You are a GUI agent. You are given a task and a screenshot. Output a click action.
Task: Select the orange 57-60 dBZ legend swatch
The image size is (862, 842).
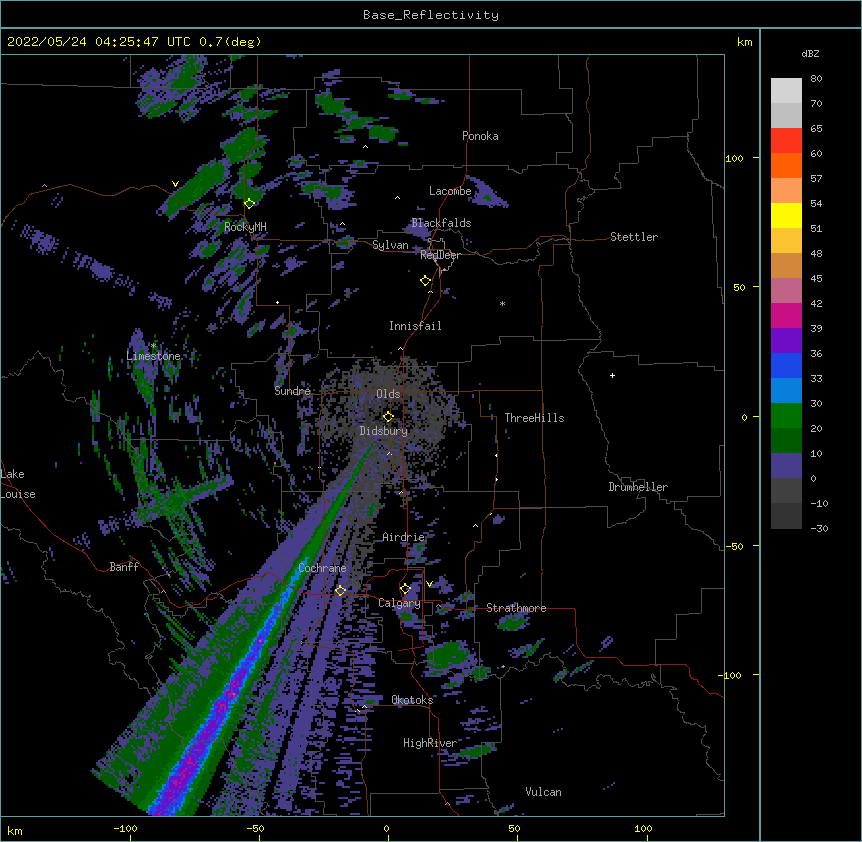pyautogui.click(x=786, y=165)
